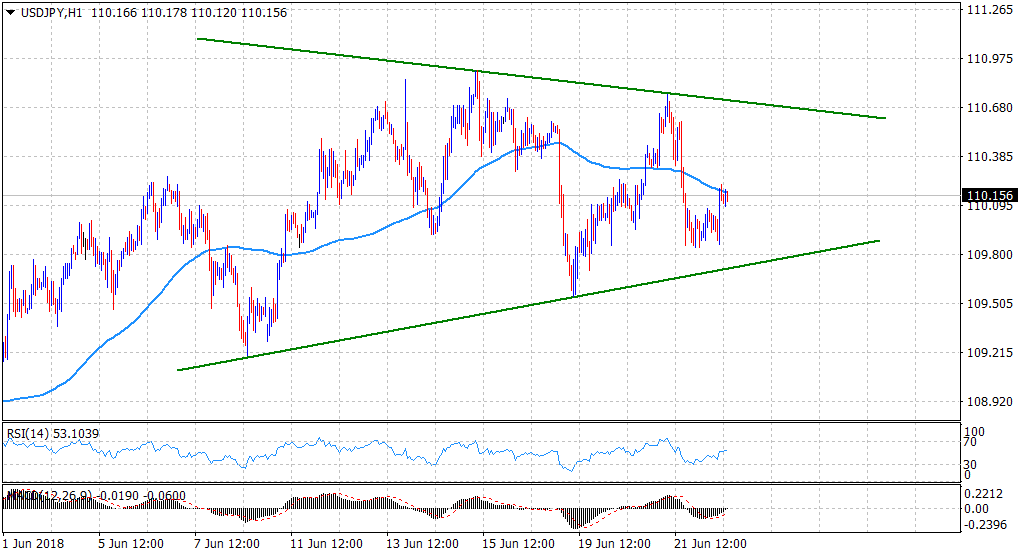The width and height of the screenshot is (1020, 556).
Task: Click the 11 Jun 12:00 time label
Action: pyautogui.click(x=324, y=544)
